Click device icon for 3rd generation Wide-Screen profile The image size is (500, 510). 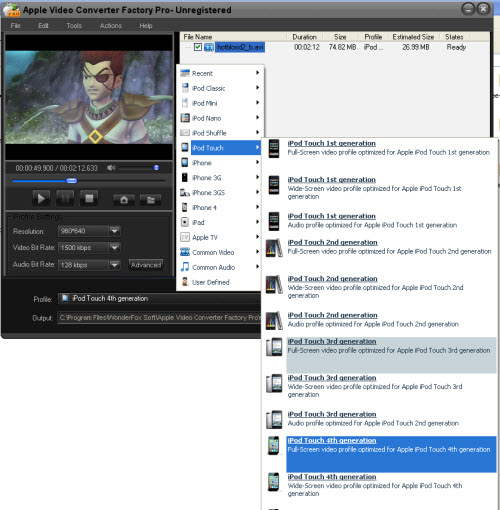(274, 383)
